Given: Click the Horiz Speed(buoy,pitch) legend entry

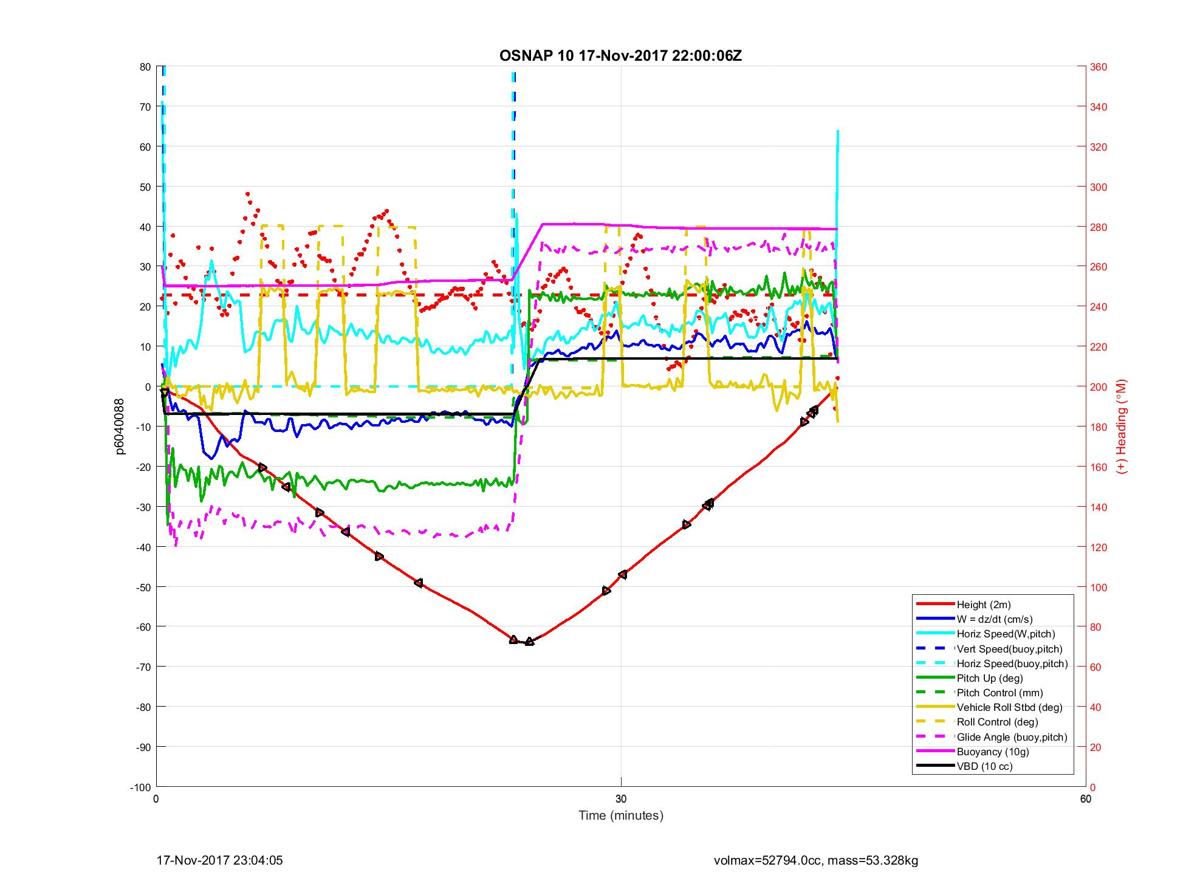Looking at the screenshot, I should coord(1013,663).
